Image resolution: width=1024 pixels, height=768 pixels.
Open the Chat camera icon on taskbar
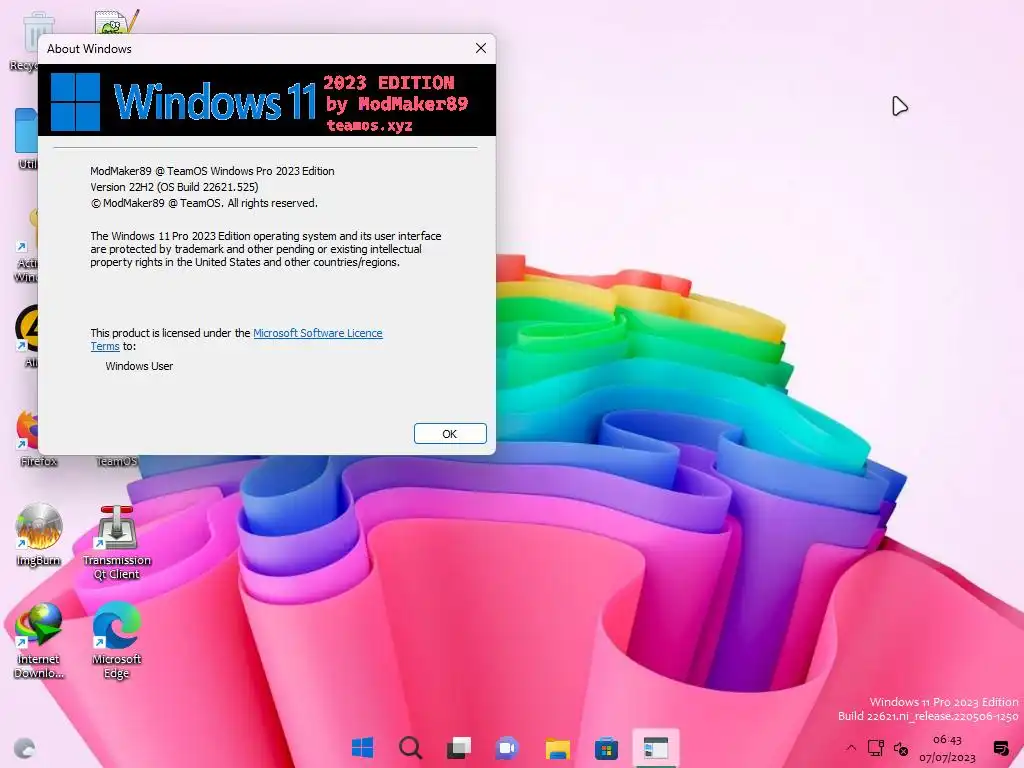coord(507,748)
